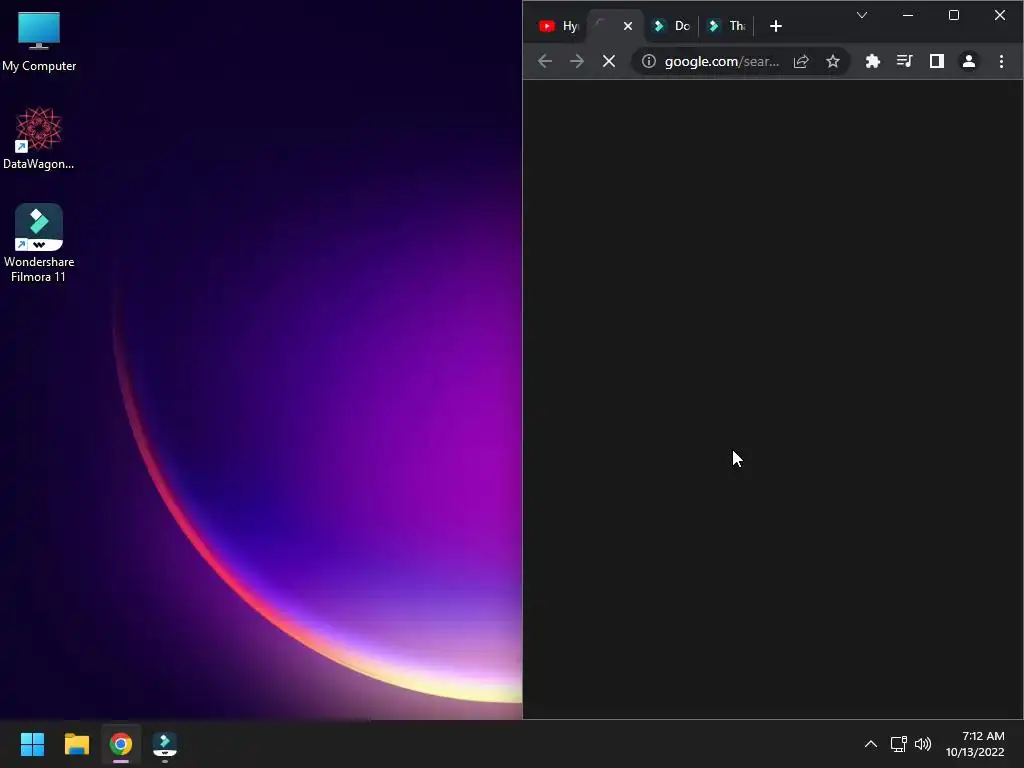
Task: Minimize the Chrome window
Action: click(908, 15)
